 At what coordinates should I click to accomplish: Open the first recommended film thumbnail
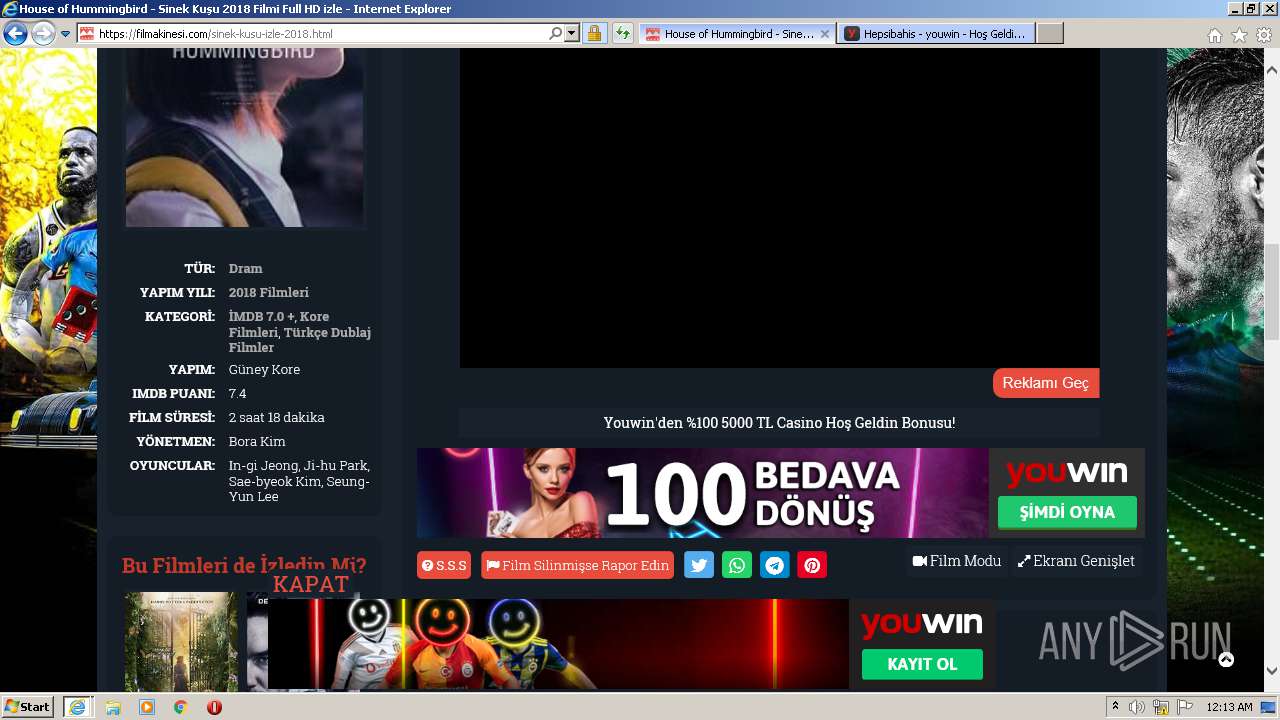tap(181, 642)
